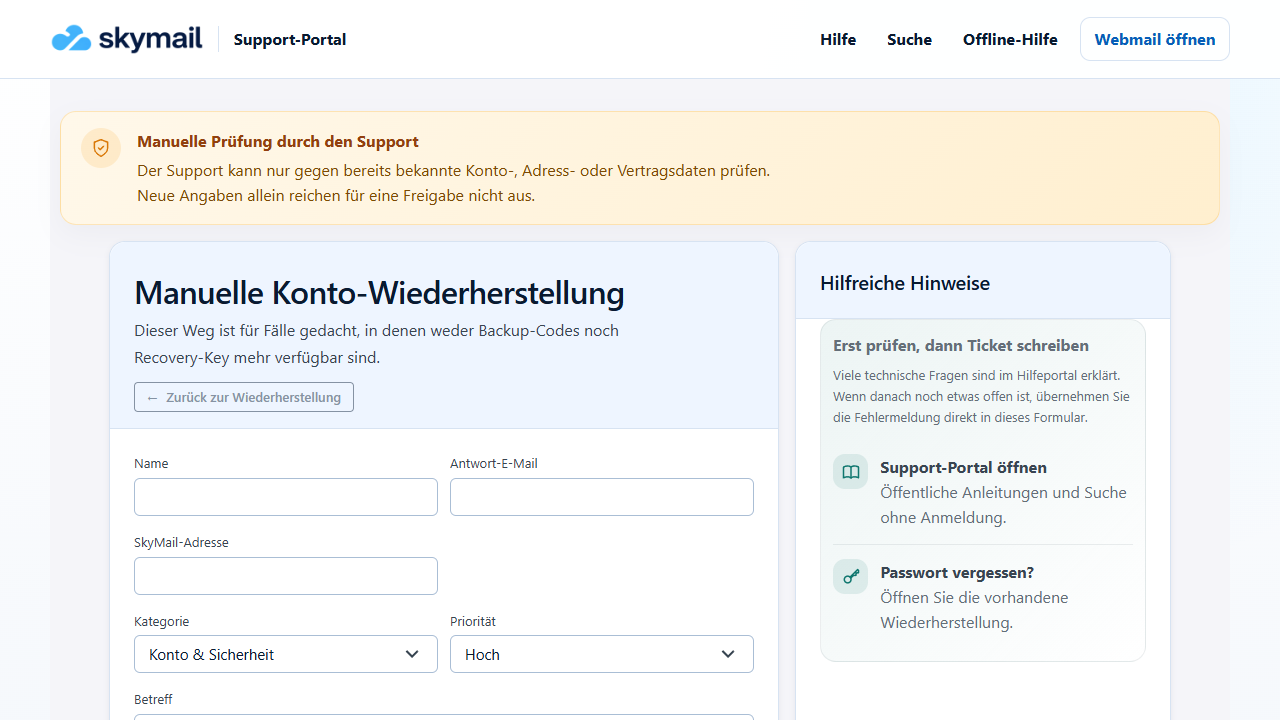Focus the Name input field
Viewport: 1280px width, 720px height.
coord(286,497)
